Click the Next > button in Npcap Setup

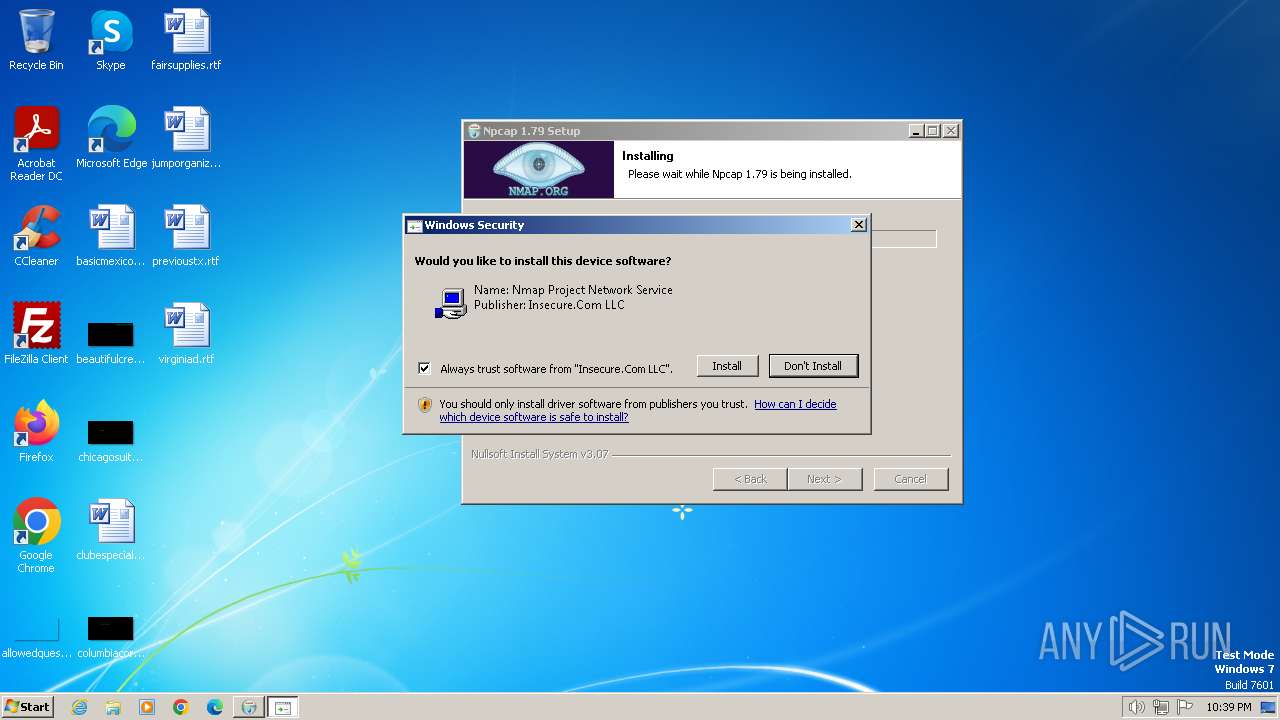pyautogui.click(x=824, y=479)
